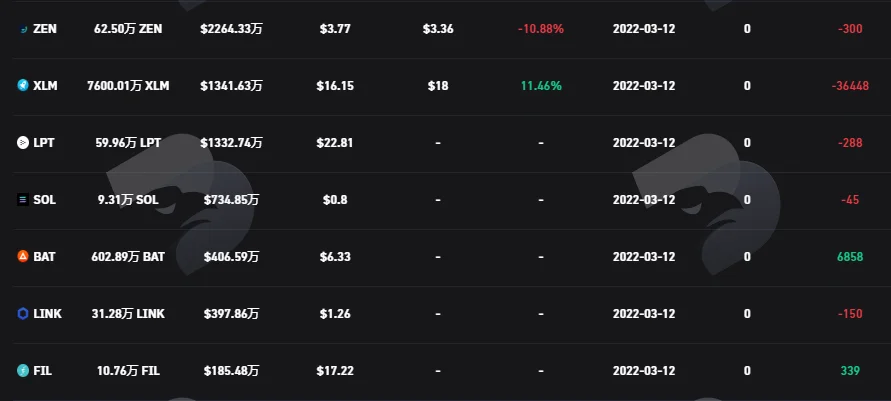The image size is (891, 401).
Task: Click the XLM coin icon
Action: tap(23, 86)
